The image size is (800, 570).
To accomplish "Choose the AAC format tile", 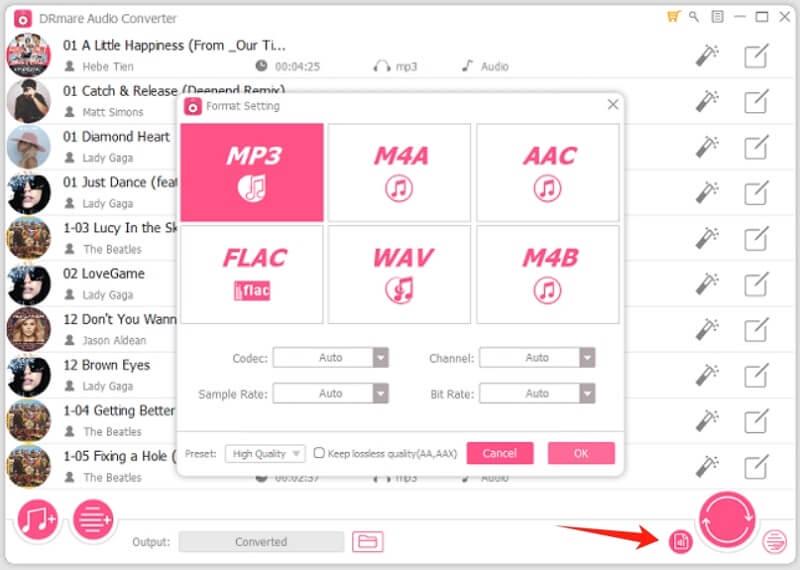I will tap(548, 172).
